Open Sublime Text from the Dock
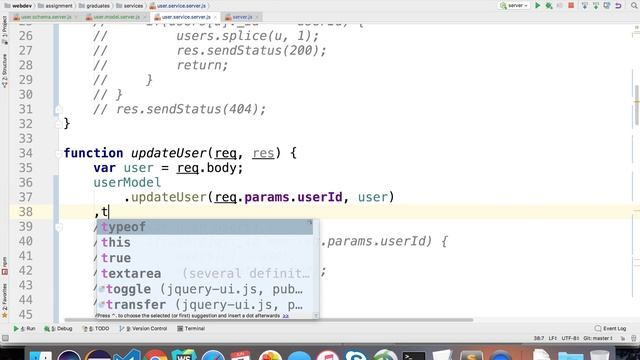Viewport: 640px width, 360px height. [471, 356]
